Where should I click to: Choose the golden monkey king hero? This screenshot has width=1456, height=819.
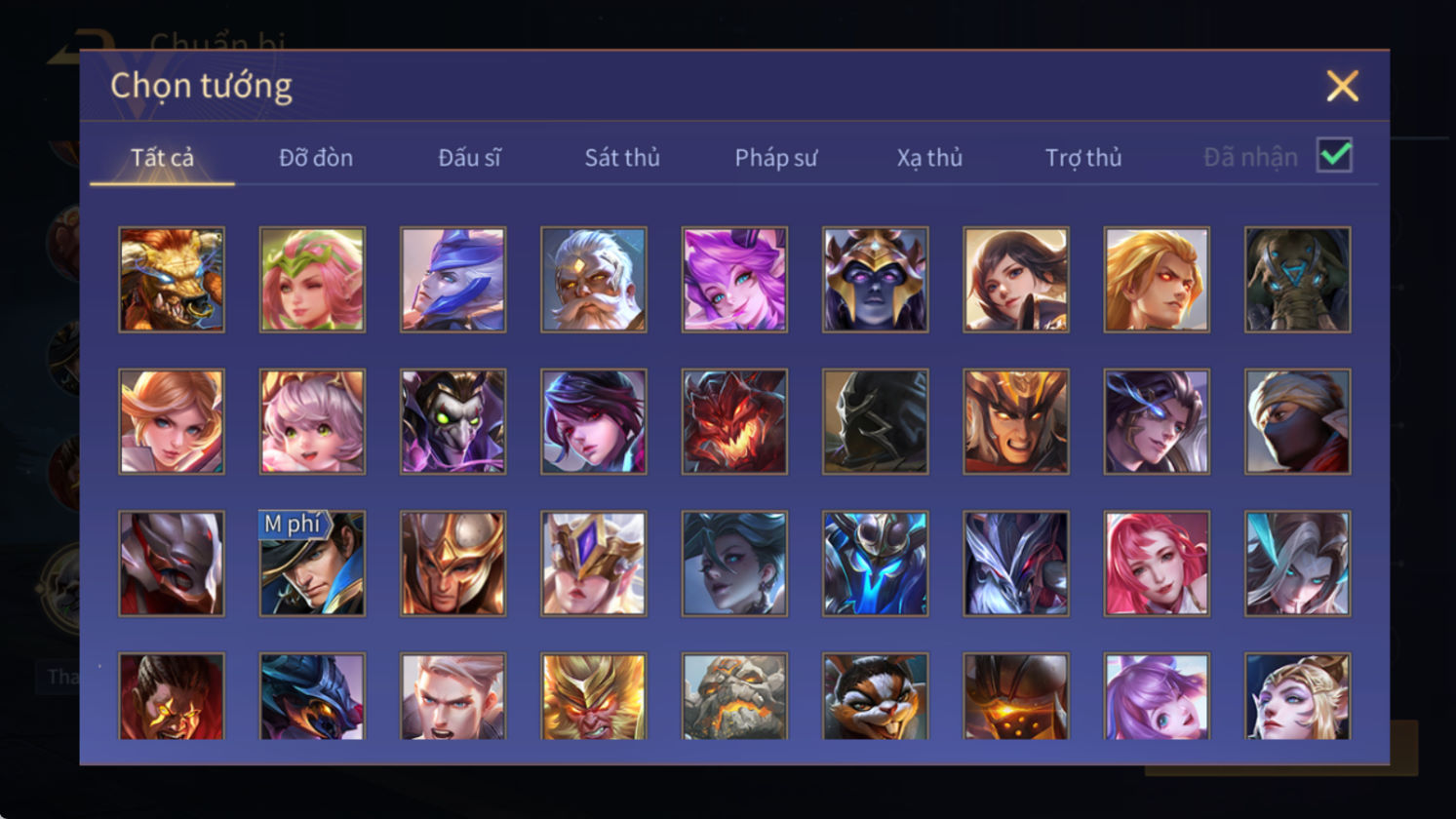click(593, 696)
